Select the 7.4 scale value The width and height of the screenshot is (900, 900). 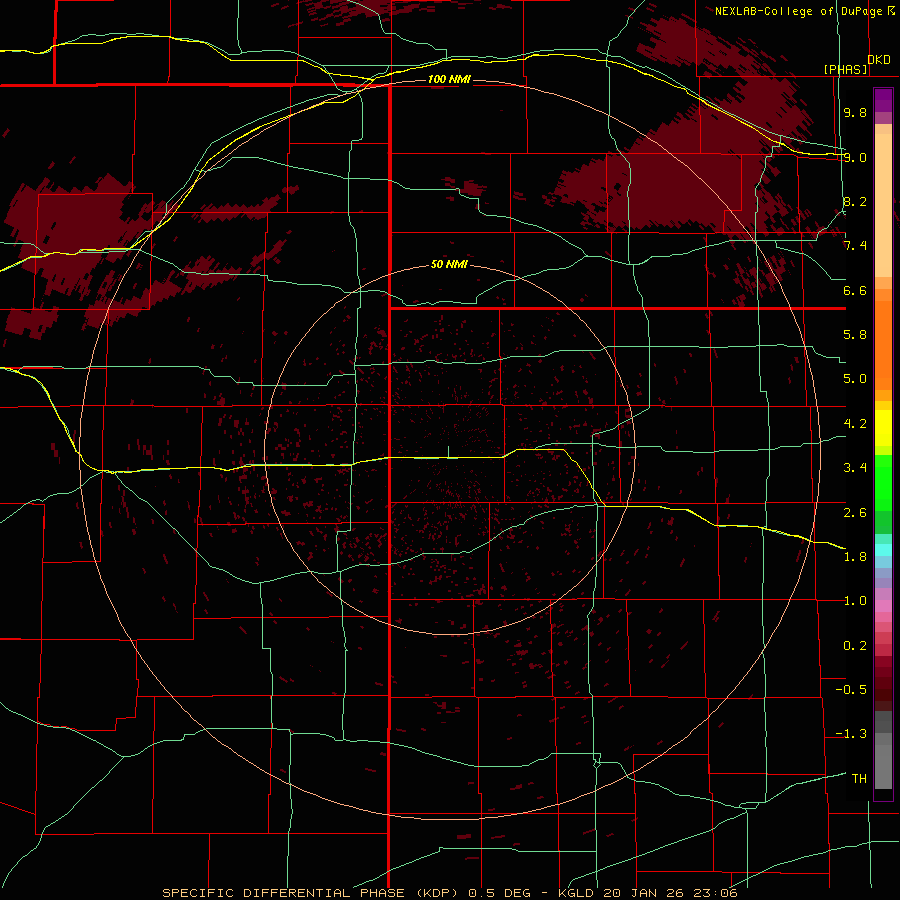[x=855, y=246]
